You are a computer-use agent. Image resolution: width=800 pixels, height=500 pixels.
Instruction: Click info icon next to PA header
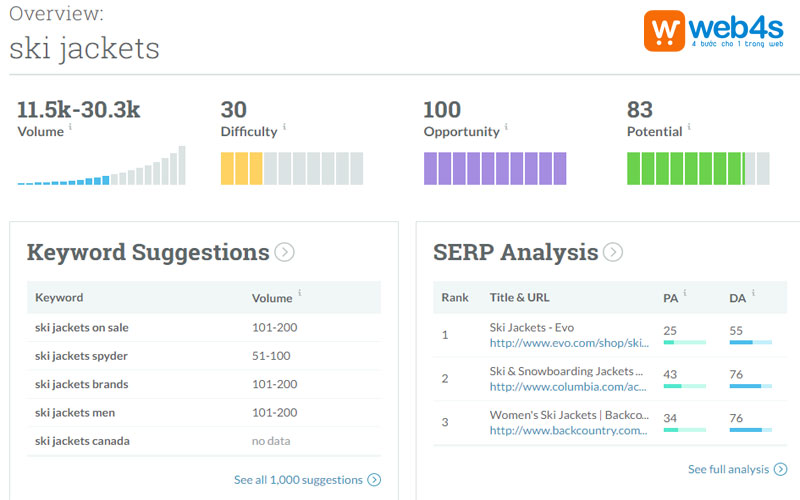click(685, 293)
